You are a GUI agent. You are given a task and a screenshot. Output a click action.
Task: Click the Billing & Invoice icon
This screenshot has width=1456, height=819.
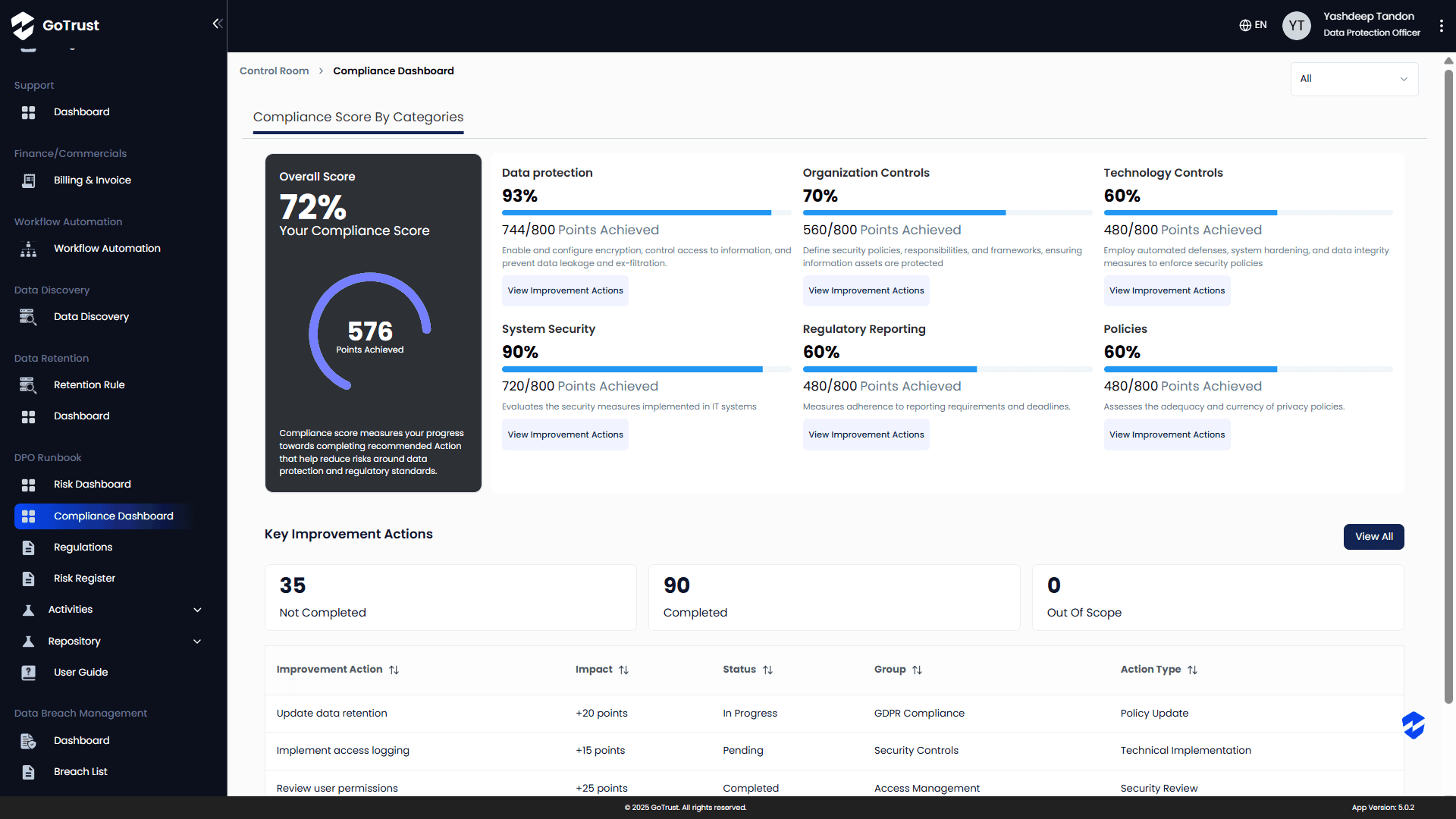[29, 180]
